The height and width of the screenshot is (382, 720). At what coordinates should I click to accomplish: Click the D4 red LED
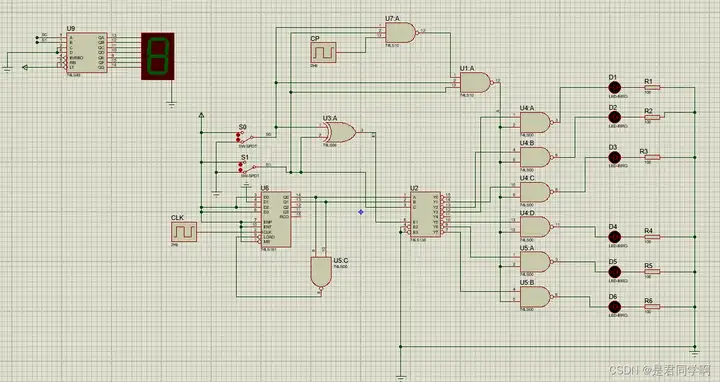(614, 237)
